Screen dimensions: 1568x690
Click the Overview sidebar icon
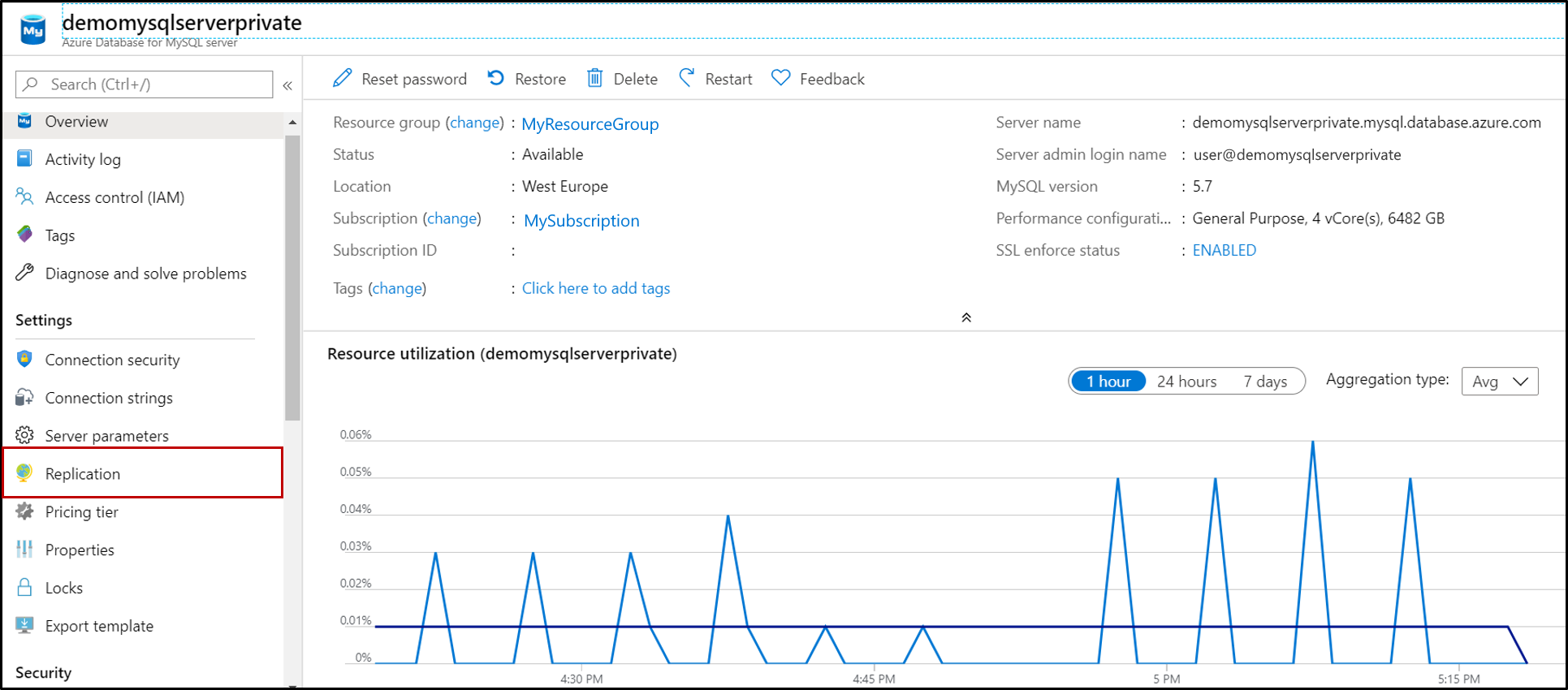(x=24, y=121)
